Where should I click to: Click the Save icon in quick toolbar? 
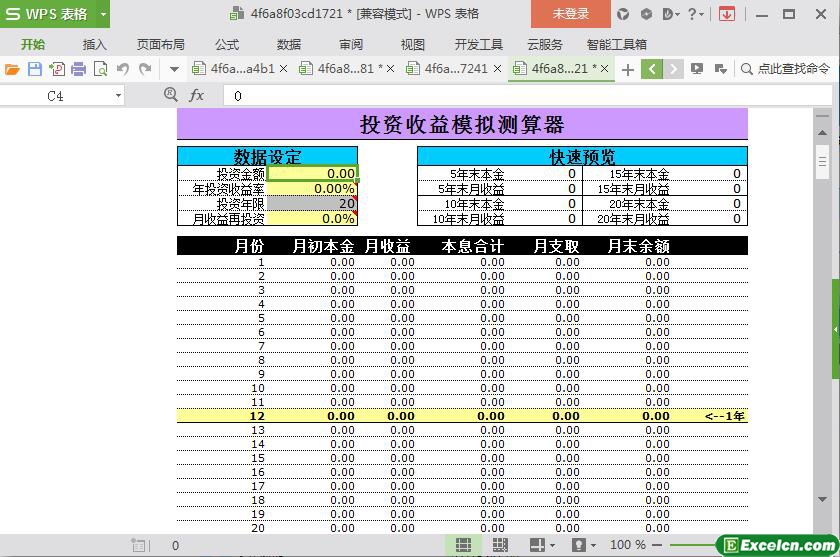coord(34,69)
